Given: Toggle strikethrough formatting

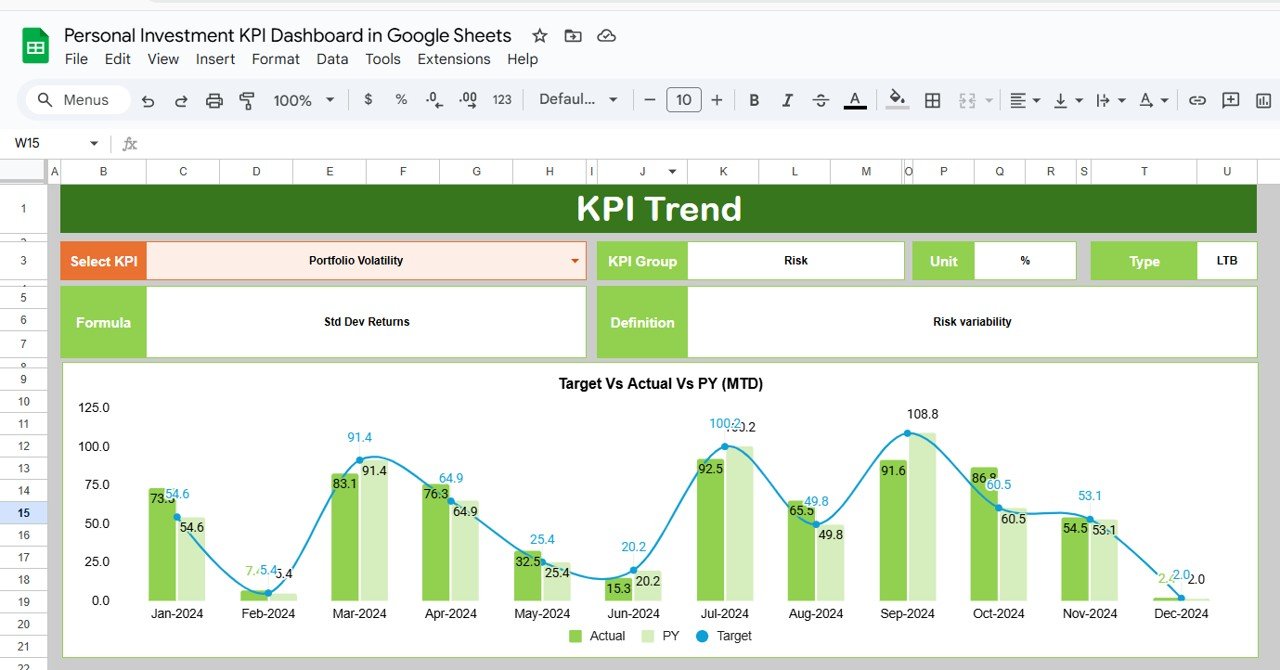Looking at the screenshot, I should tap(820, 100).
